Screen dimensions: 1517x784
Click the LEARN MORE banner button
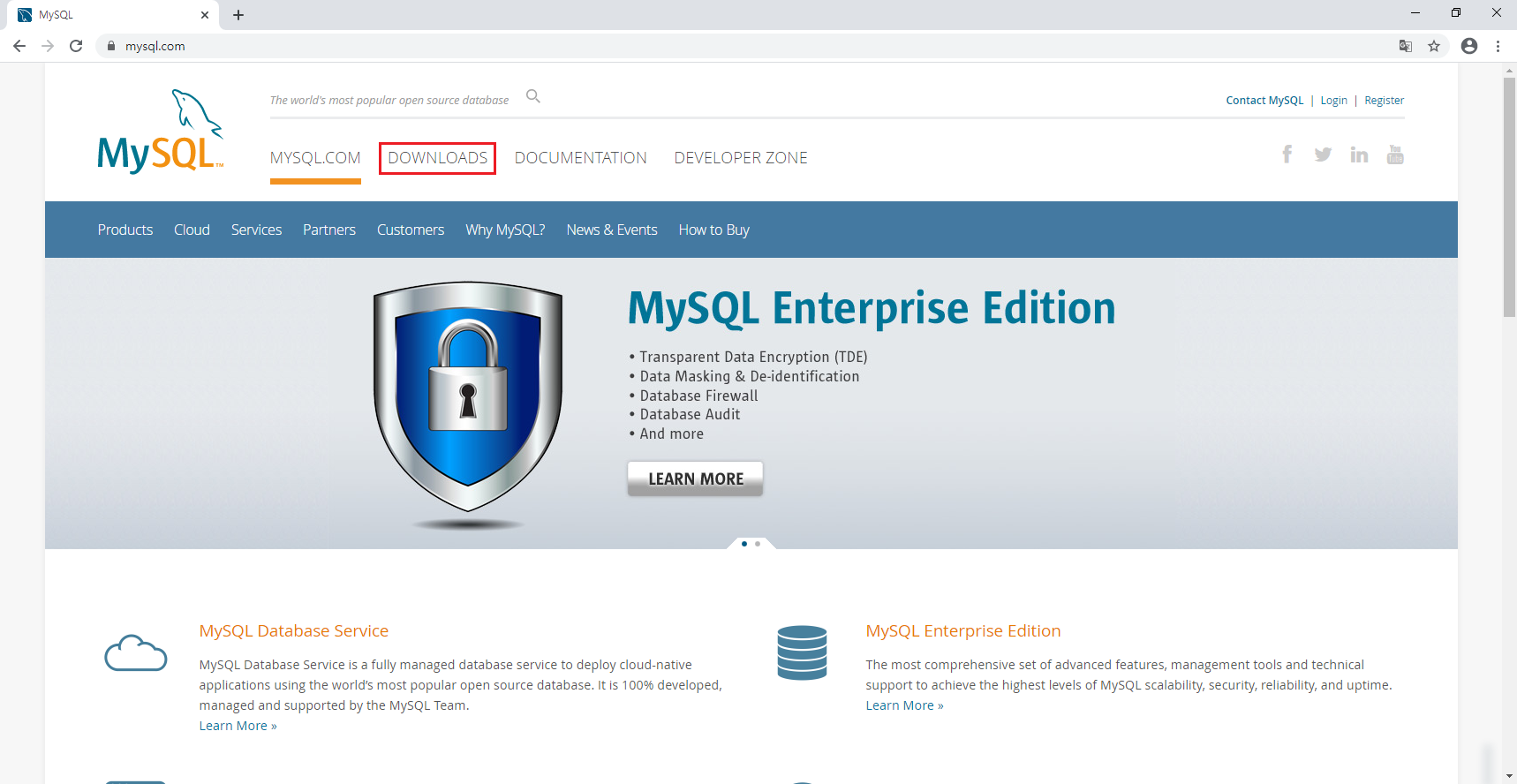click(x=696, y=479)
